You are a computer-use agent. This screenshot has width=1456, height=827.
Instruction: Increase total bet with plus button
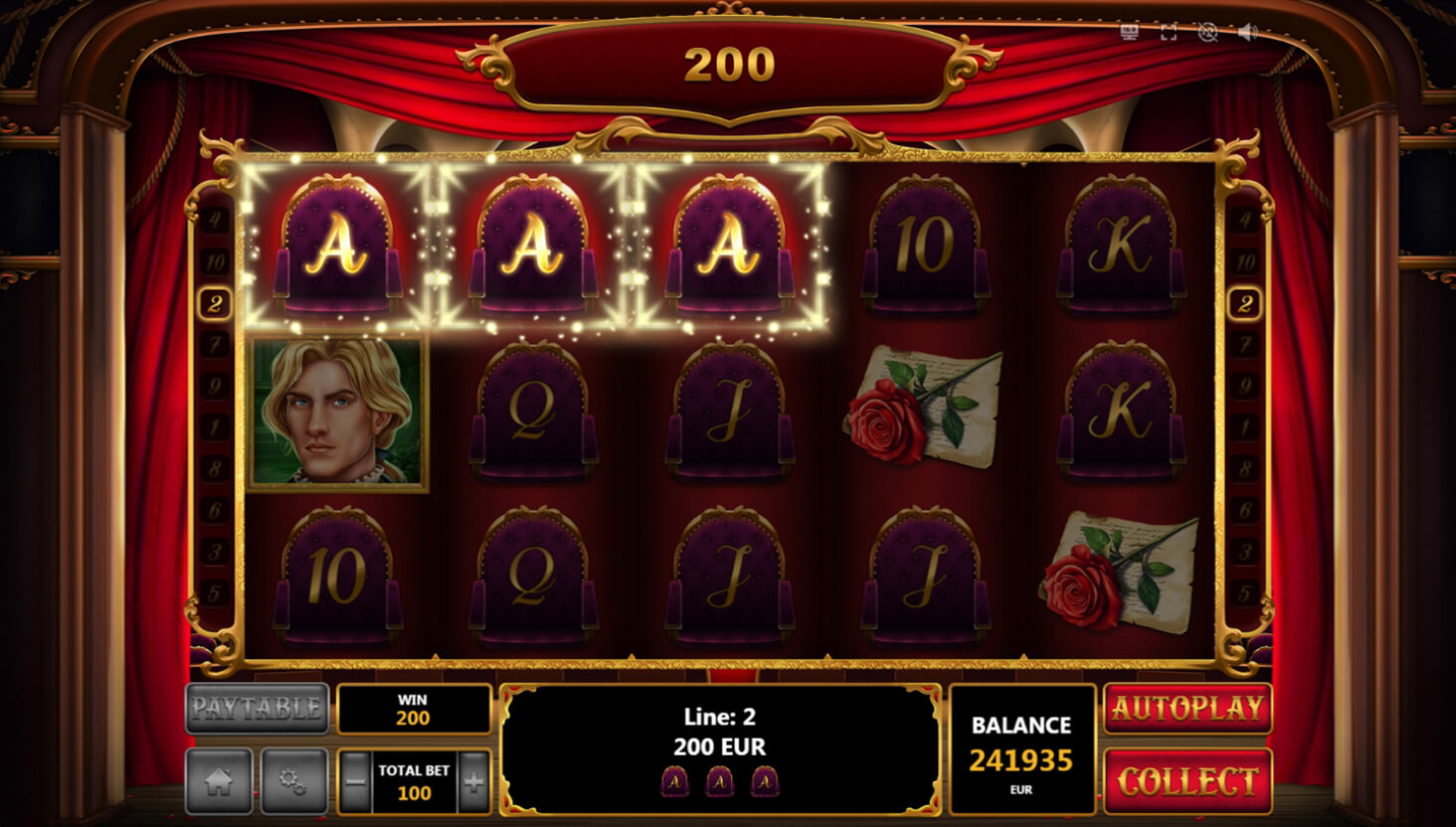coord(474,781)
